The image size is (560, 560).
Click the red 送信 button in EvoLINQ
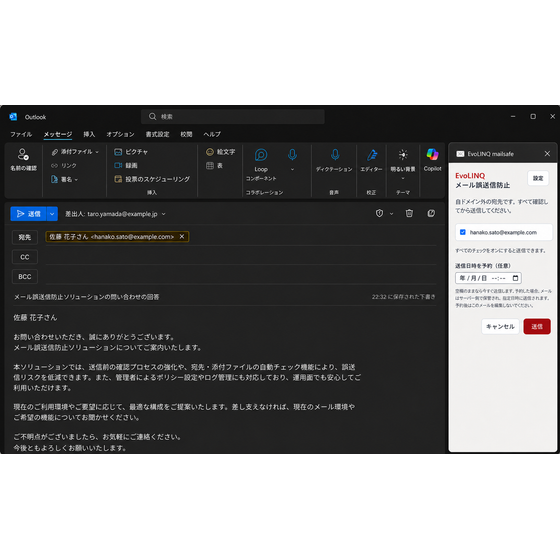(x=537, y=326)
